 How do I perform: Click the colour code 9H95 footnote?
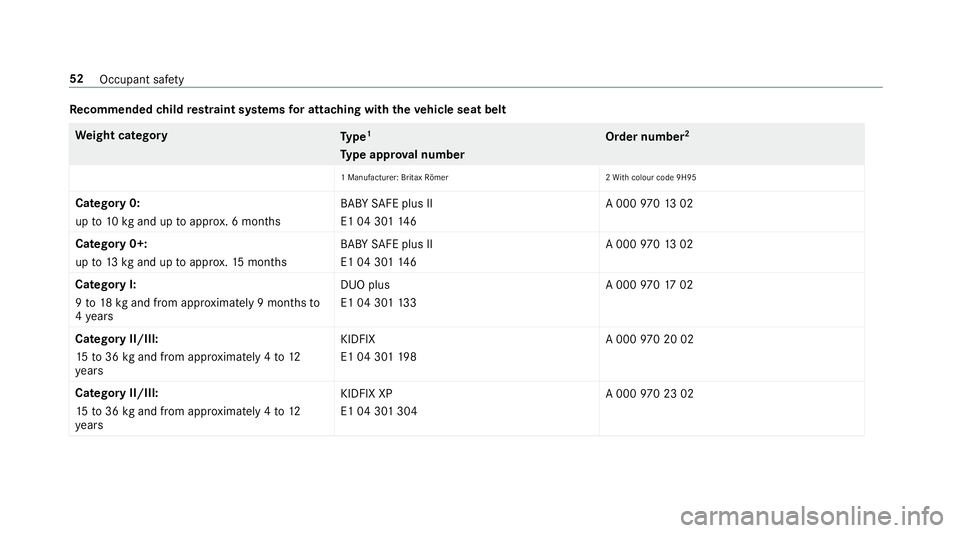click(x=651, y=177)
